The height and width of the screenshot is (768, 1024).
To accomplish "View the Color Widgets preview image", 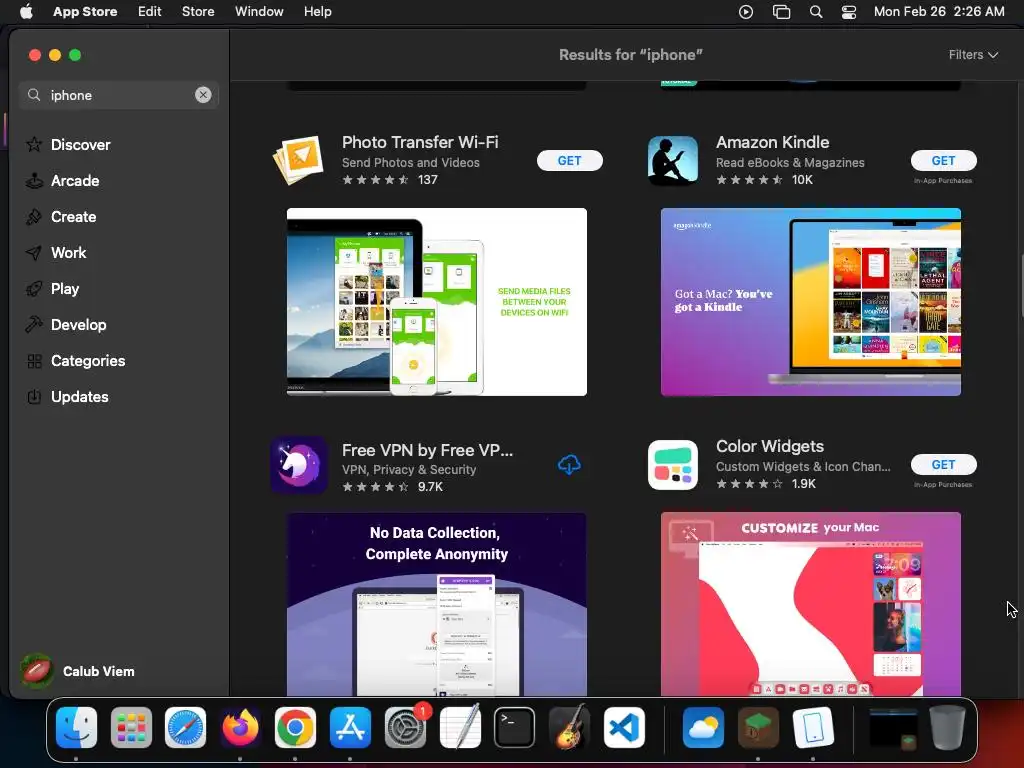I will 810,604.
